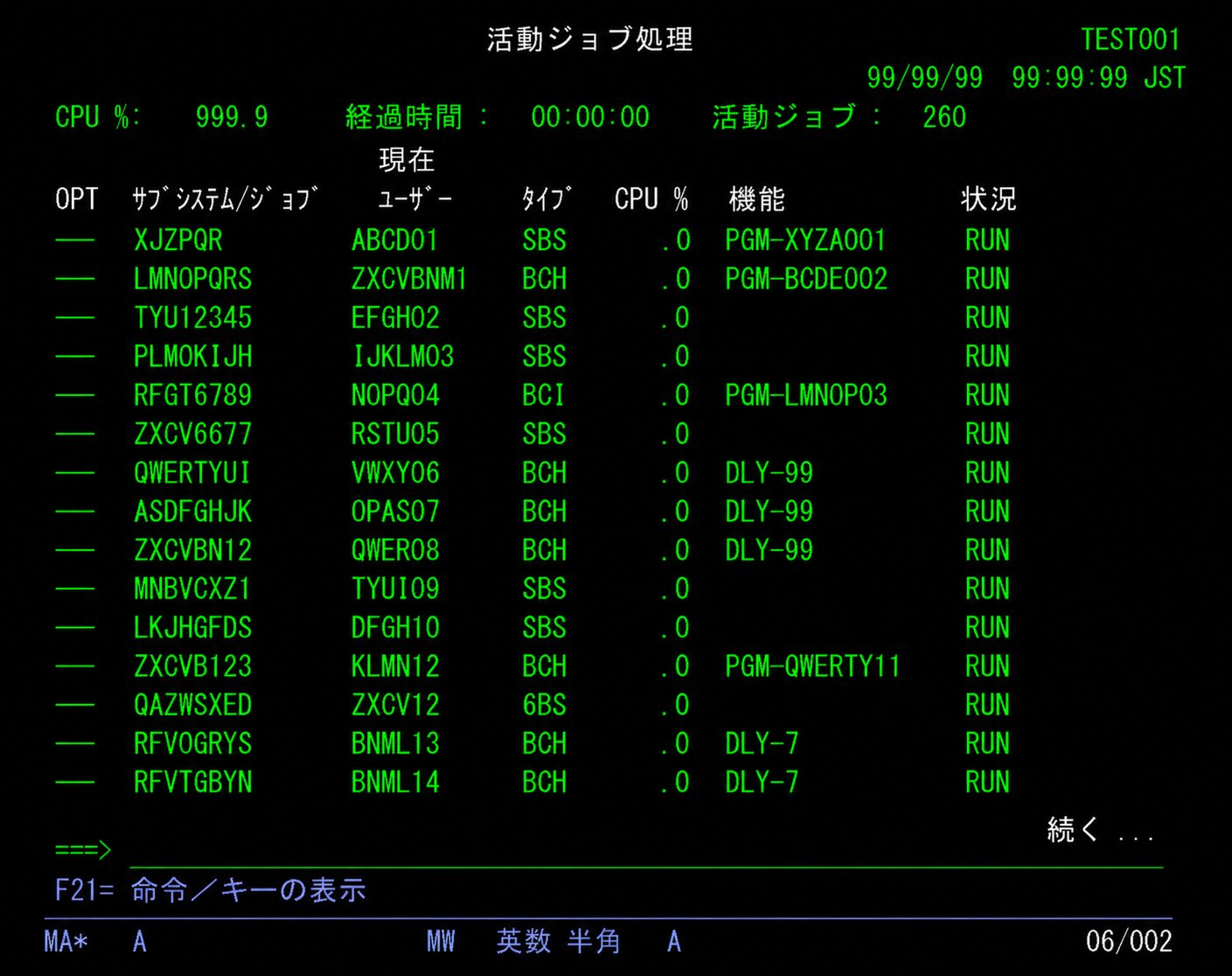Click the F21= 命令／キーの表示 key label
This screenshot has width=1232, height=976.
(210, 890)
